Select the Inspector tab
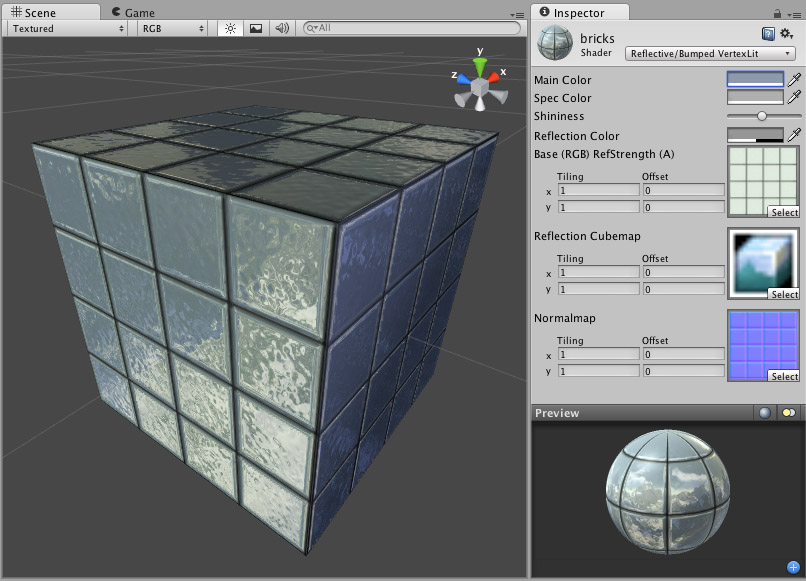 point(580,14)
